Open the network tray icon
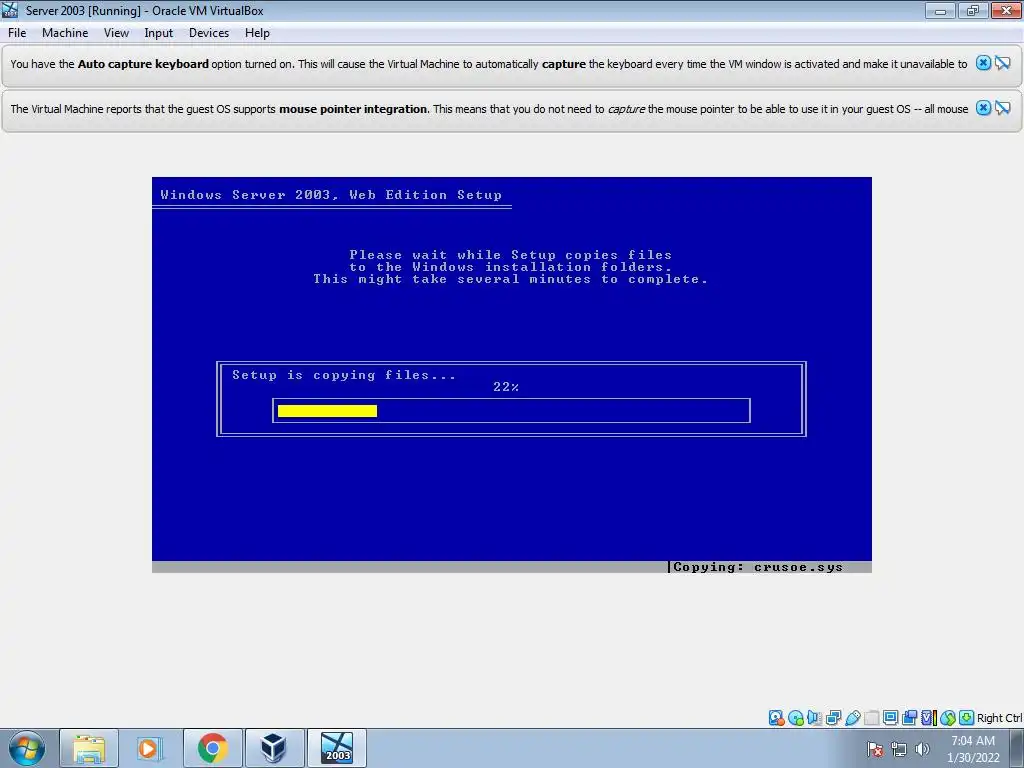 point(899,749)
